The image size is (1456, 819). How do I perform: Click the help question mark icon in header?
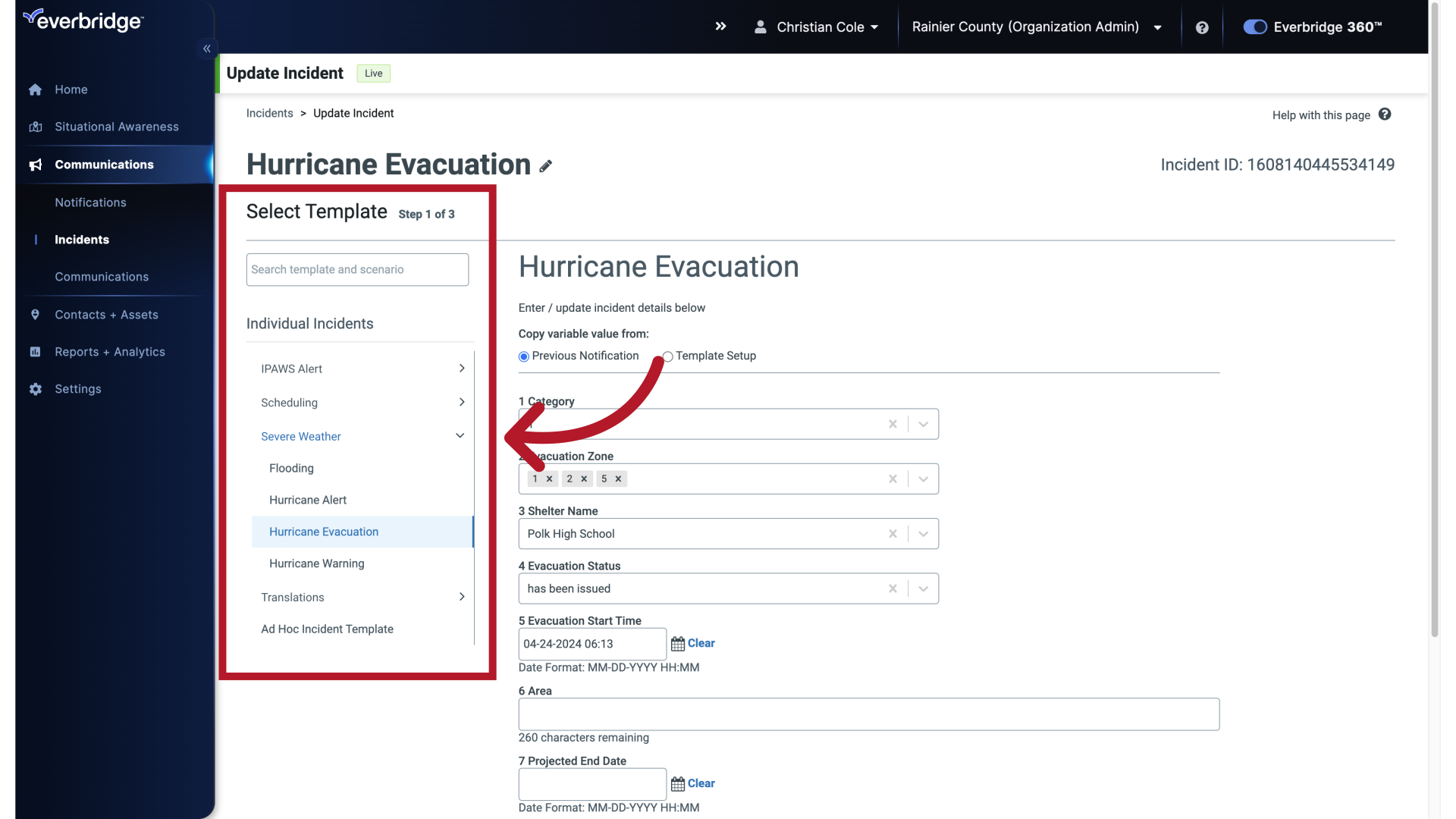click(x=1202, y=27)
